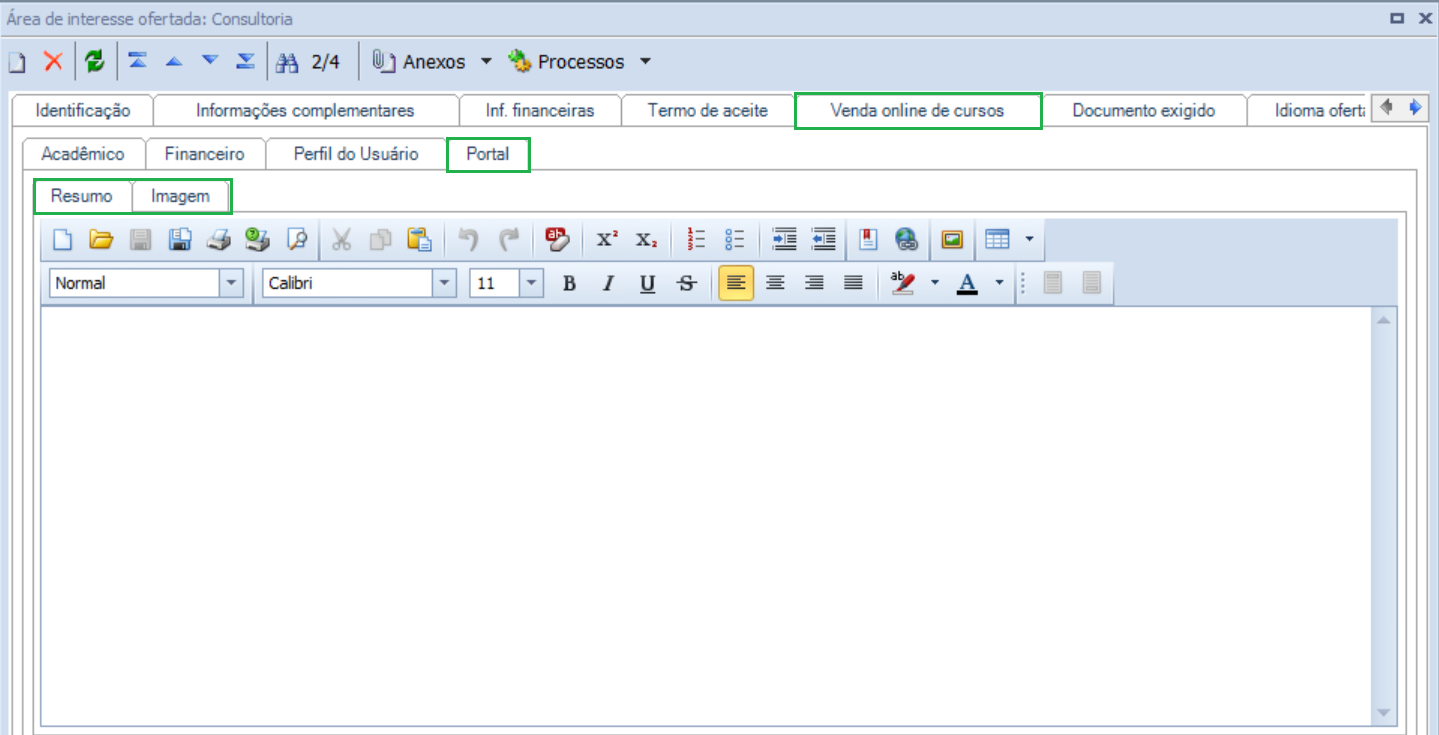
Task: Increase paragraph indent
Action: (785, 239)
